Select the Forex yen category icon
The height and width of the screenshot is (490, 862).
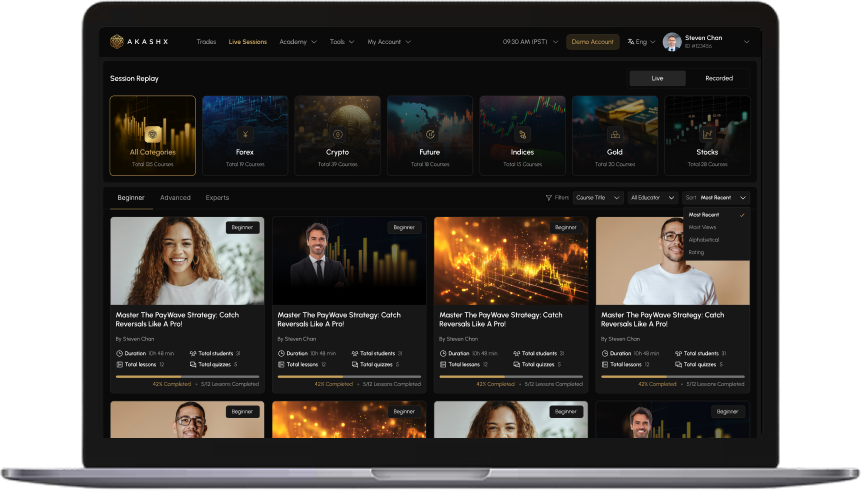click(x=245, y=134)
